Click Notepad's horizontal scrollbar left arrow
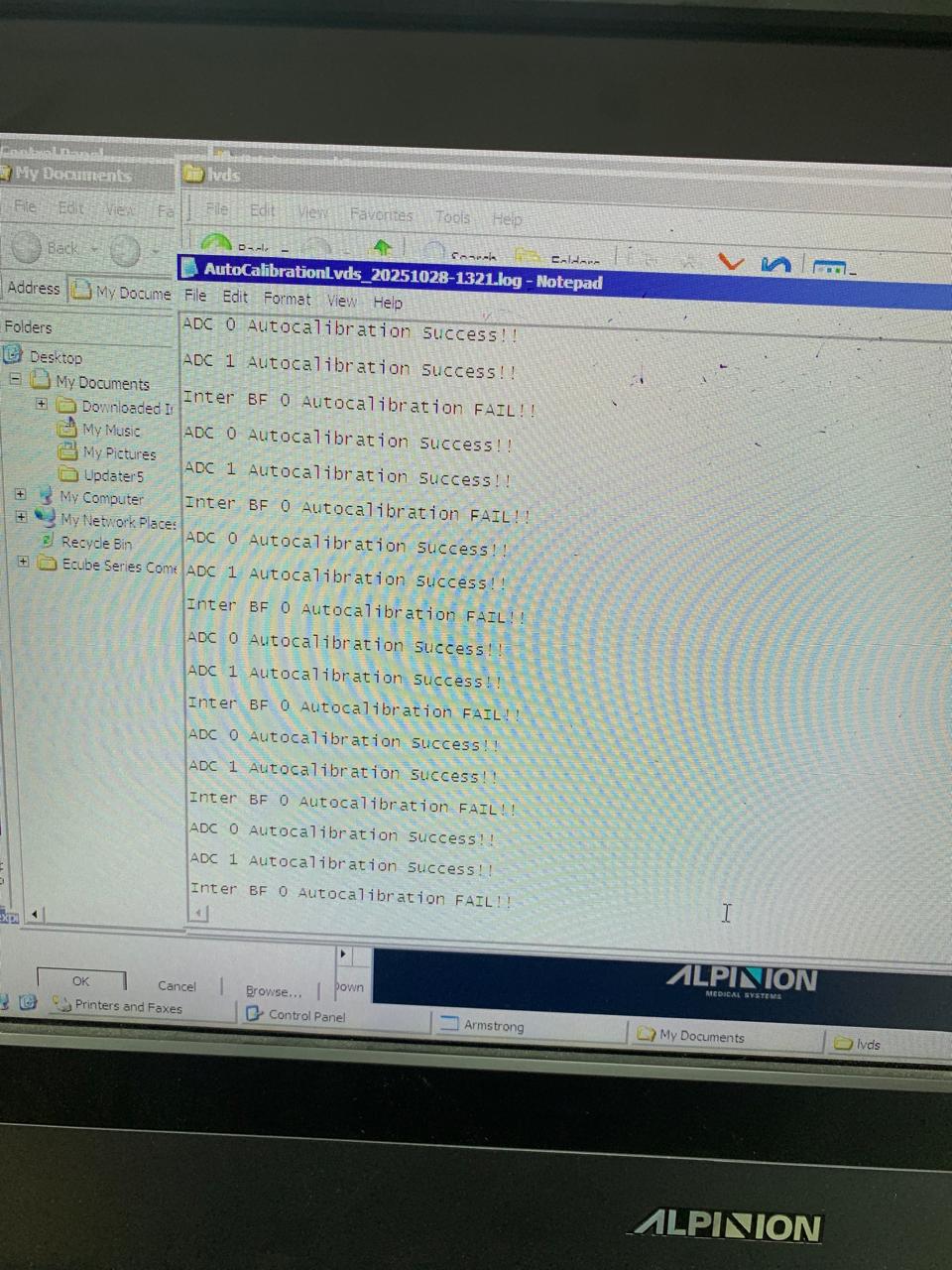The image size is (952, 1270). 198,913
